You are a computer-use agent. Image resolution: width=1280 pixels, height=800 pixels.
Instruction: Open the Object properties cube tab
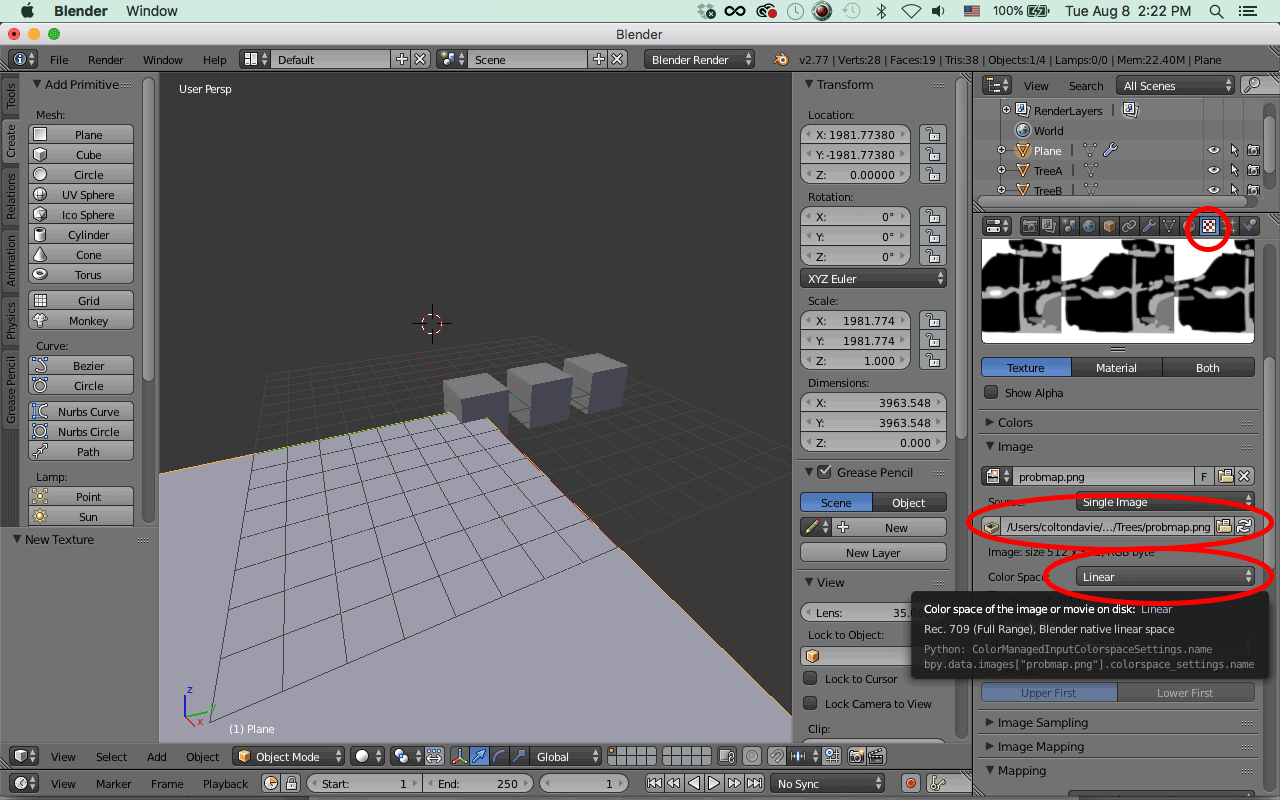coord(1109,226)
